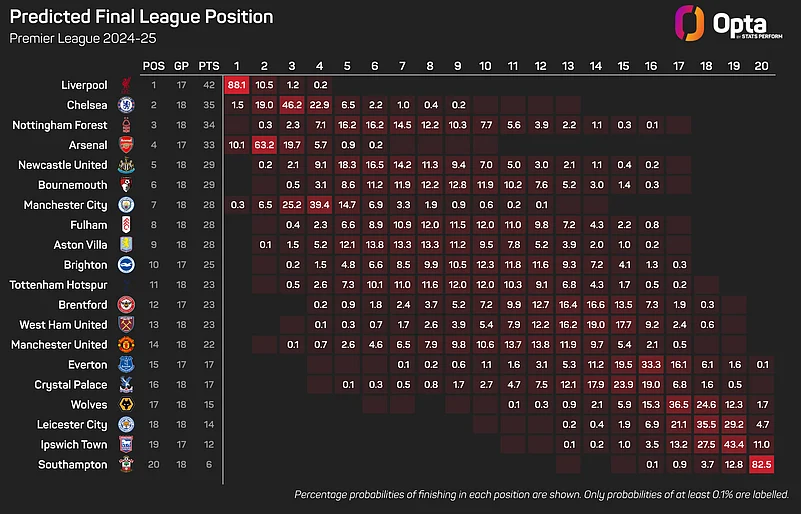Screen dimensions: 801x514
Task: Click Arsenal's 63.2 probability cell
Action: [264, 145]
